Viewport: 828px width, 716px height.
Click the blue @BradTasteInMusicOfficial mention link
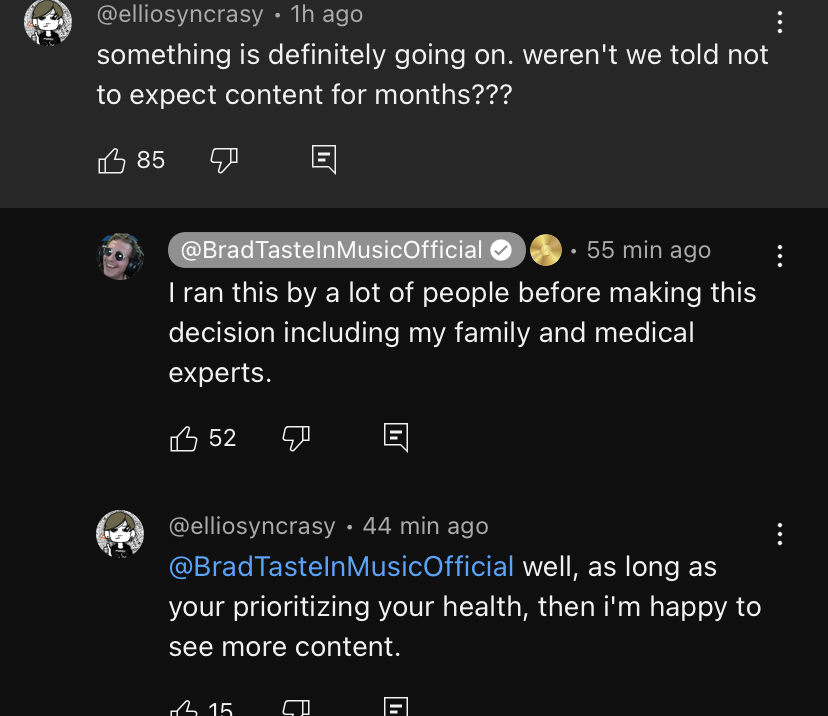coord(341,567)
